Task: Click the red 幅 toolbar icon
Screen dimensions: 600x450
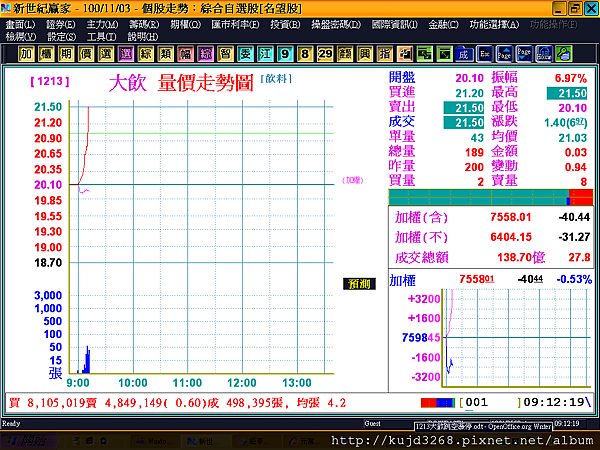Action: [x=185, y=54]
